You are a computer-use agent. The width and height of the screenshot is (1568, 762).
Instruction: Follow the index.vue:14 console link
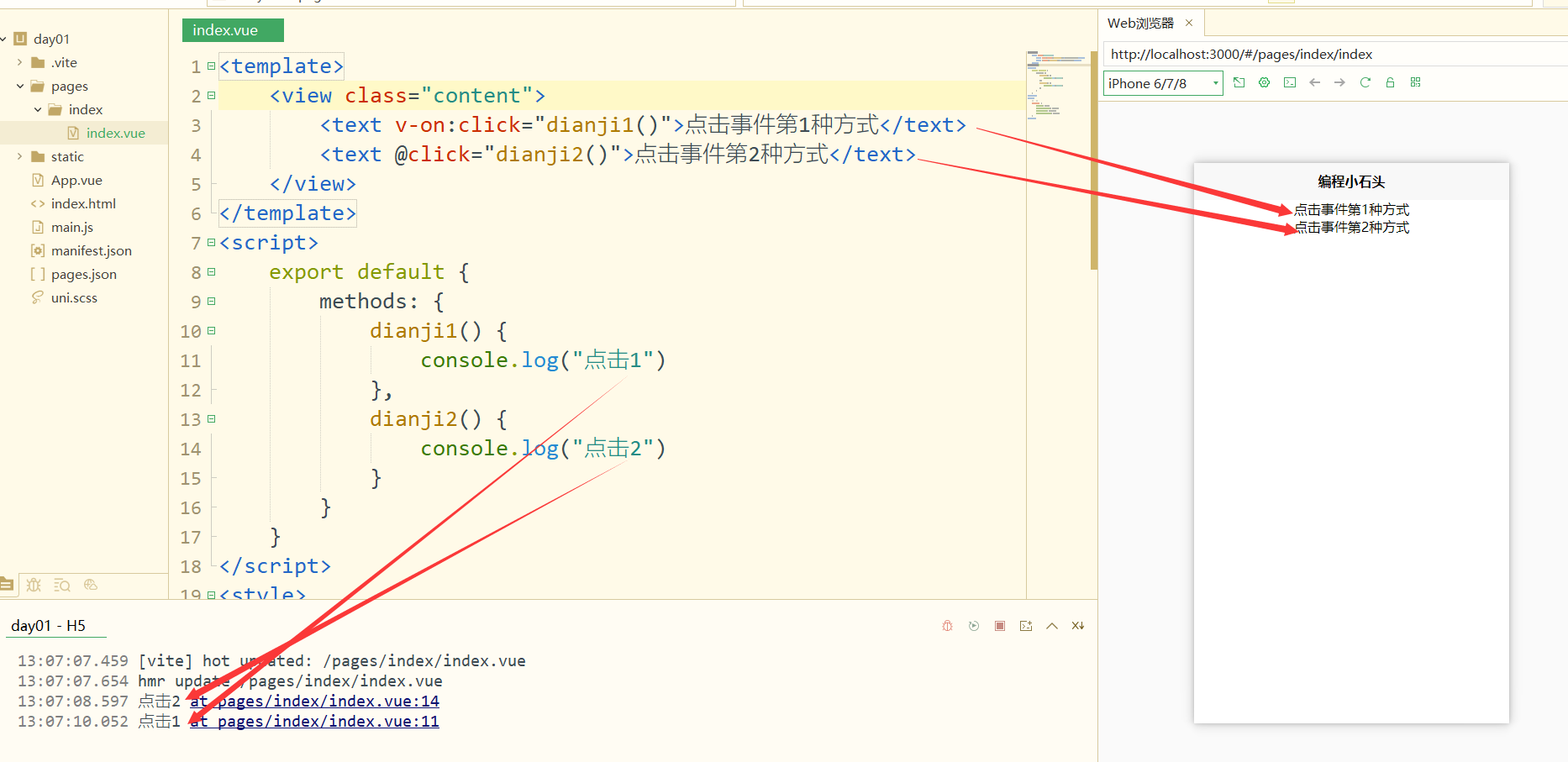(314, 702)
